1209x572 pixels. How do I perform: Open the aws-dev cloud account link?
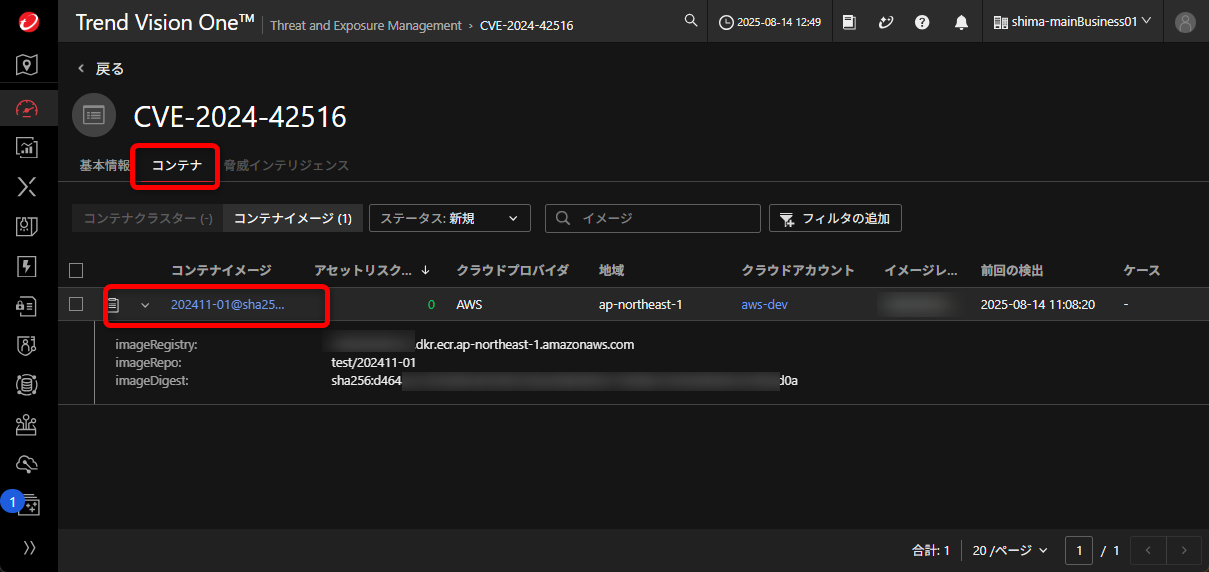(765, 304)
